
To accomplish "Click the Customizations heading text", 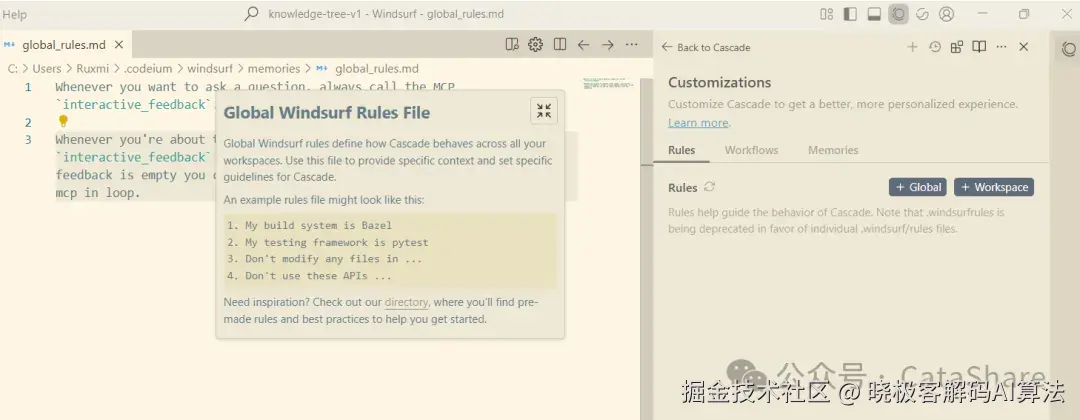I will pos(719,83).
